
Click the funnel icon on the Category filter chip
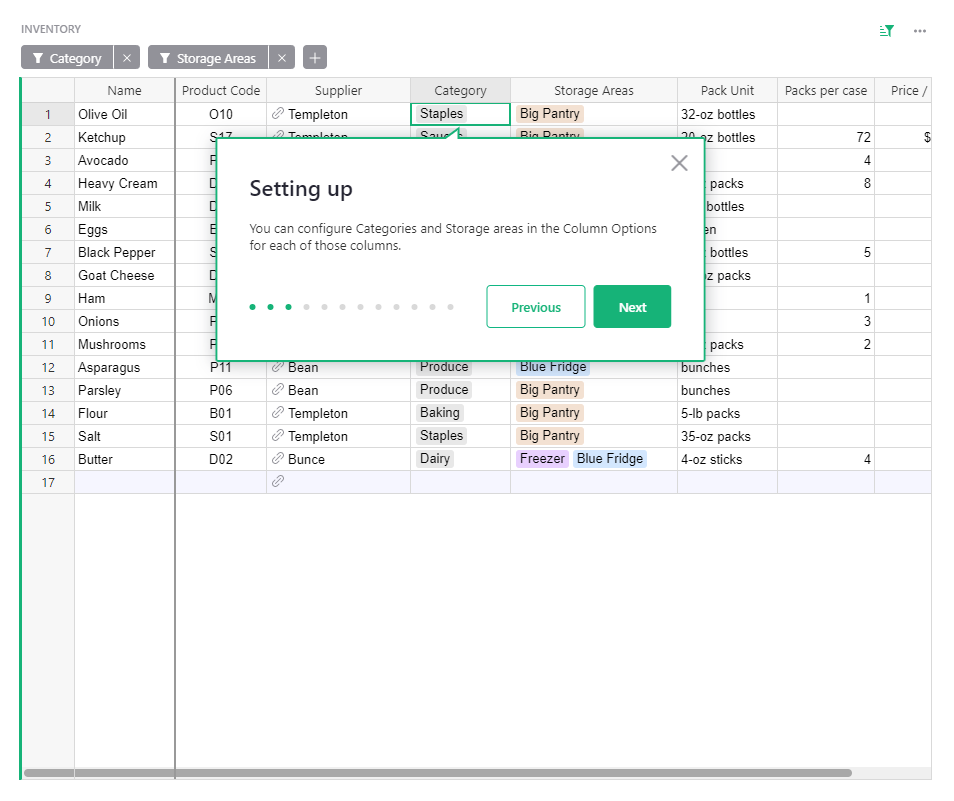(x=38, y=57)
